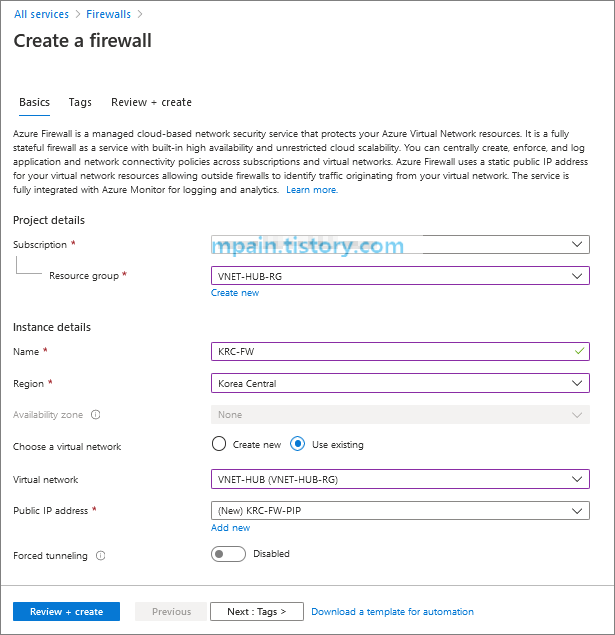Click the Forced tunneling info icon

[x=100, y=556]
